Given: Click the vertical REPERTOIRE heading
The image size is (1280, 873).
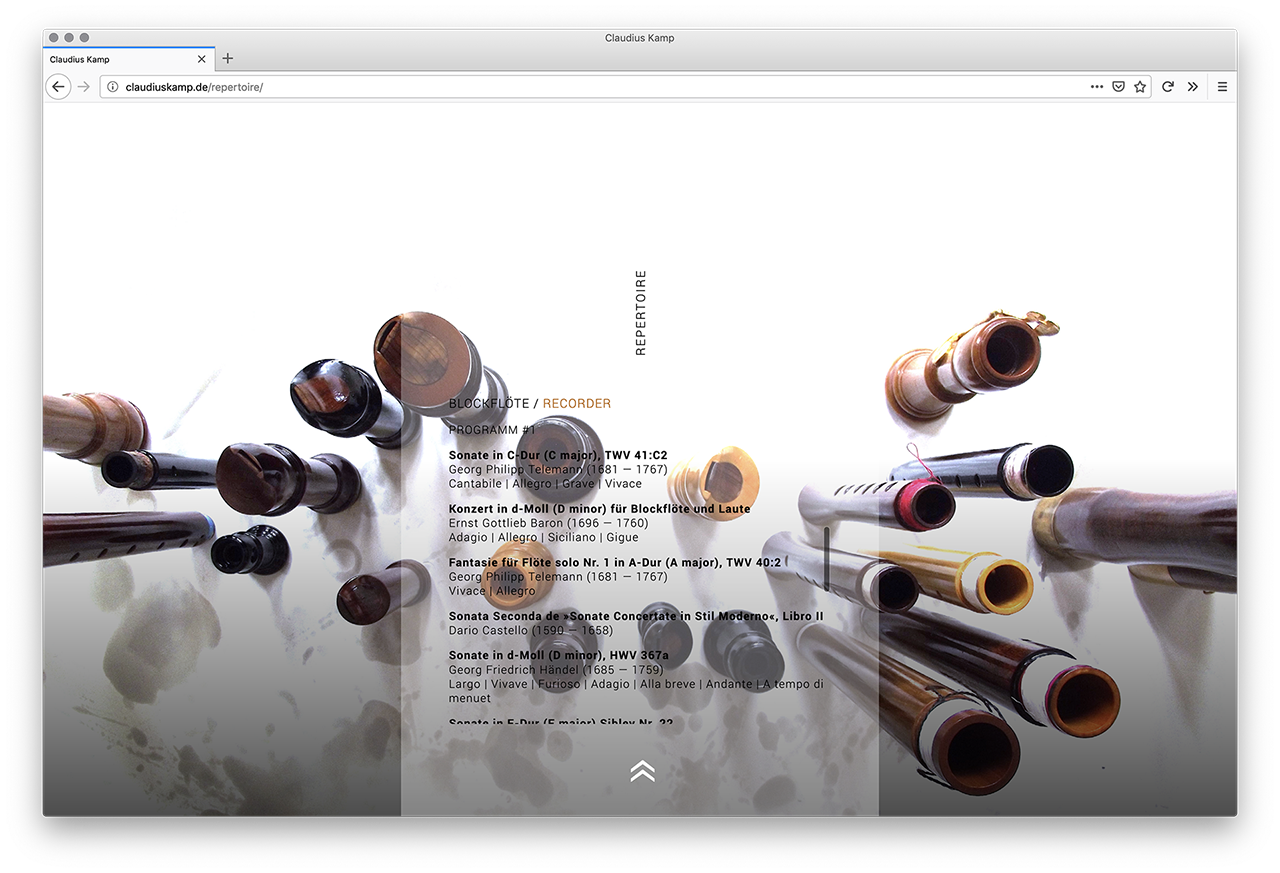Looking at the screenshot, I should tap(641, 312).
